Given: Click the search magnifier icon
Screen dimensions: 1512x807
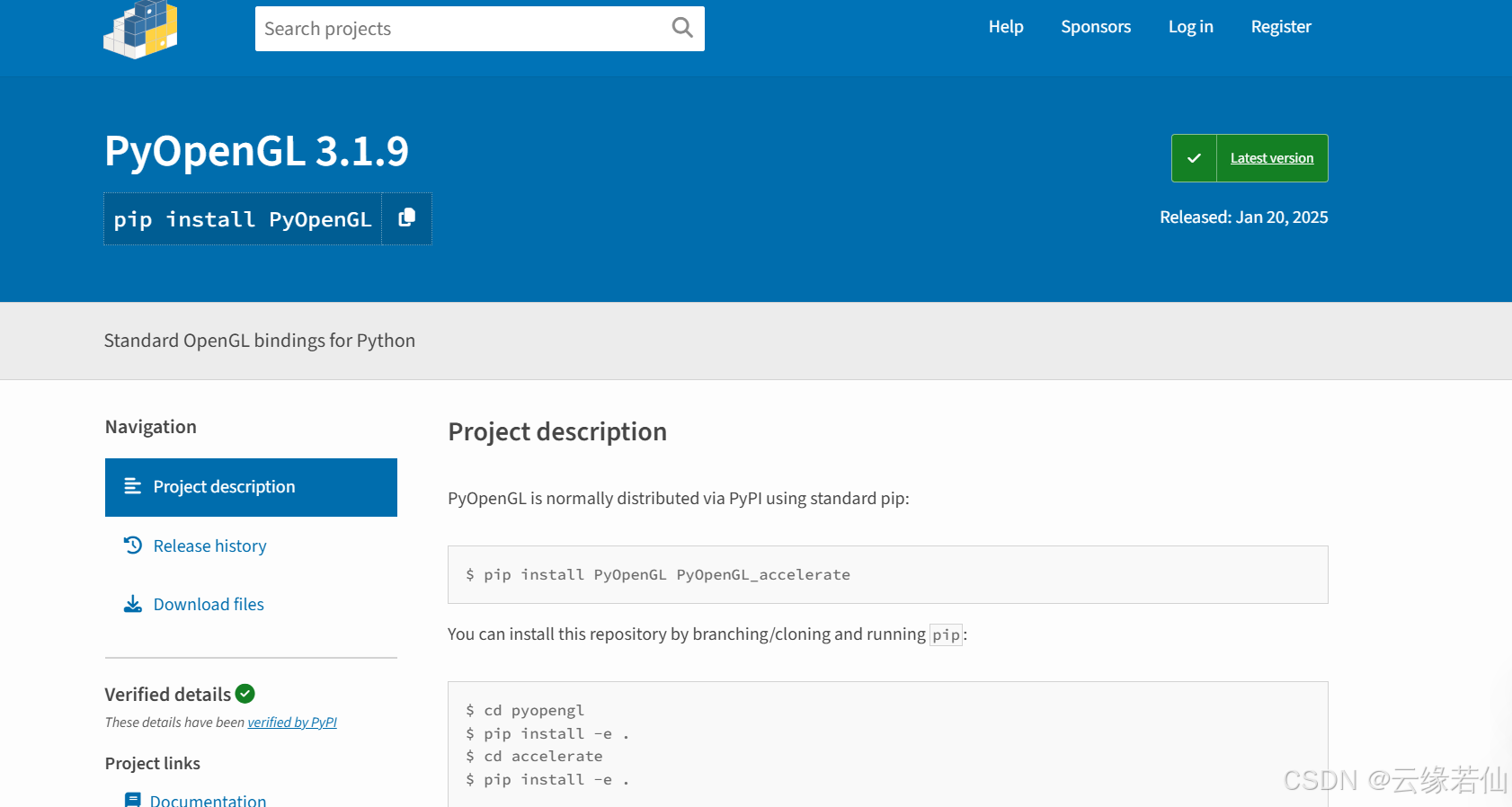Looking at the screenshot, I should coord(682,28).
